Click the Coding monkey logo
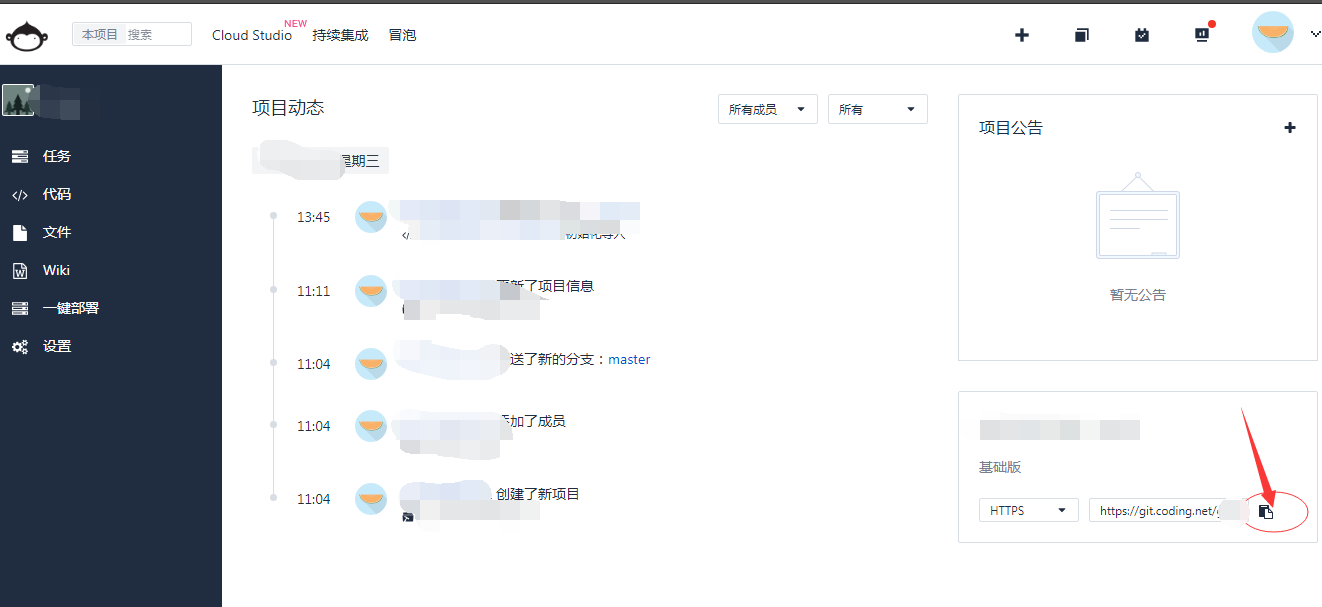This screenshot has width=1322, height=607. pos(27,35)
